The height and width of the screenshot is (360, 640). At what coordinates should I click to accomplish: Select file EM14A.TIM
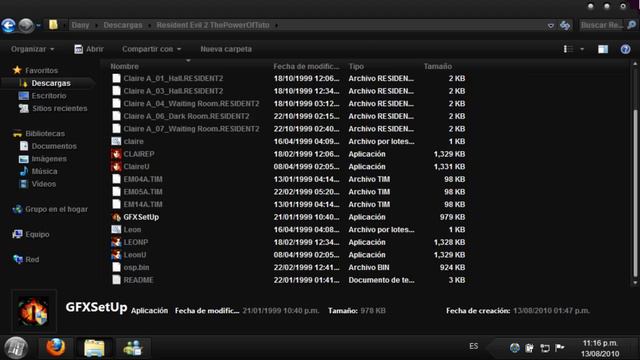point(143,204)
